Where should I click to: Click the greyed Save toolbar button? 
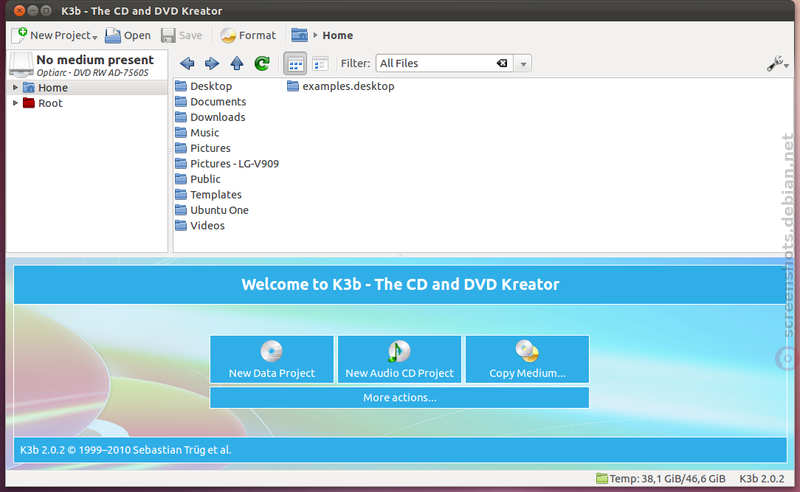click(182, 35)
